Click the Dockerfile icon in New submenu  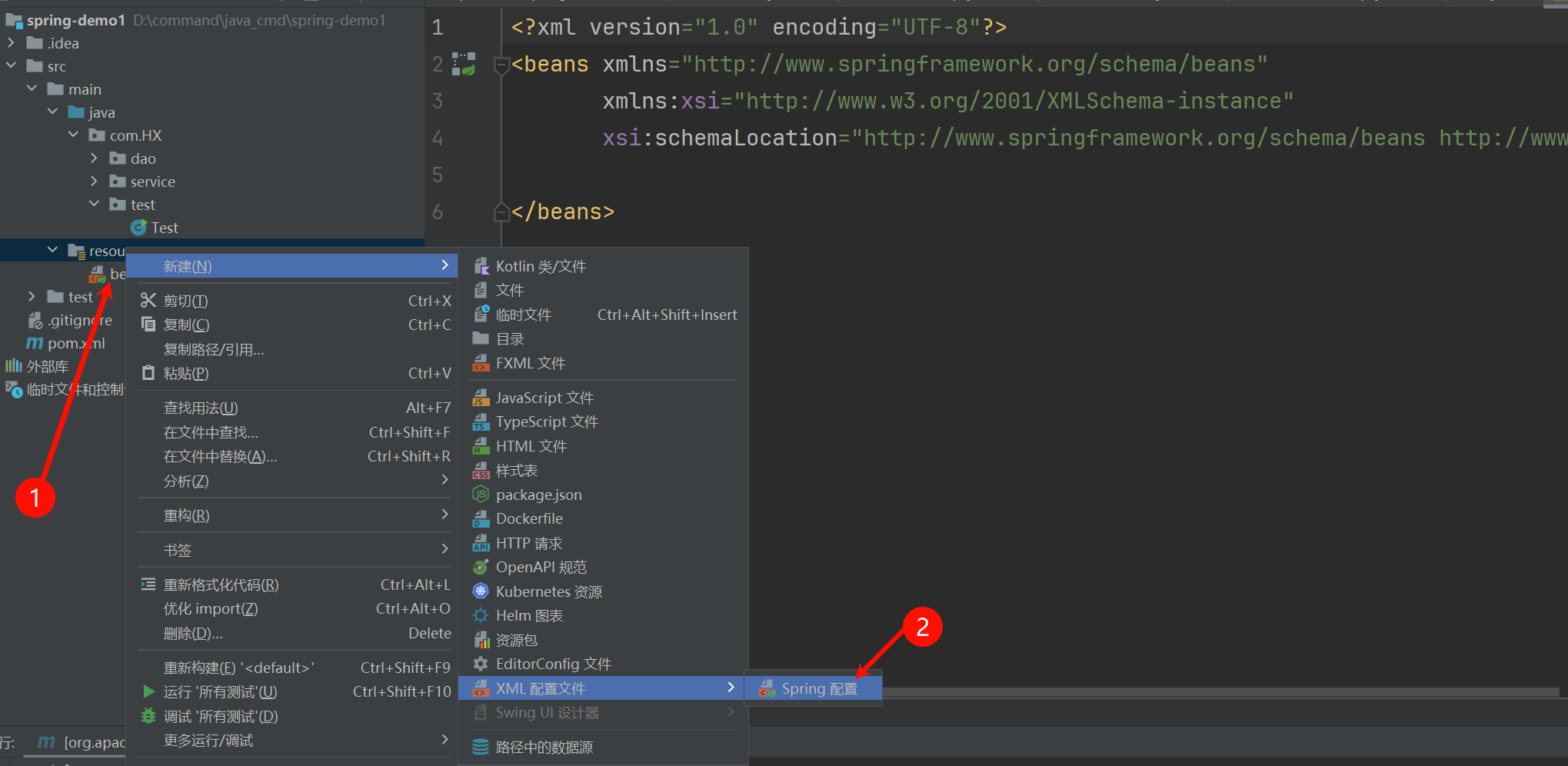point(481,519)
